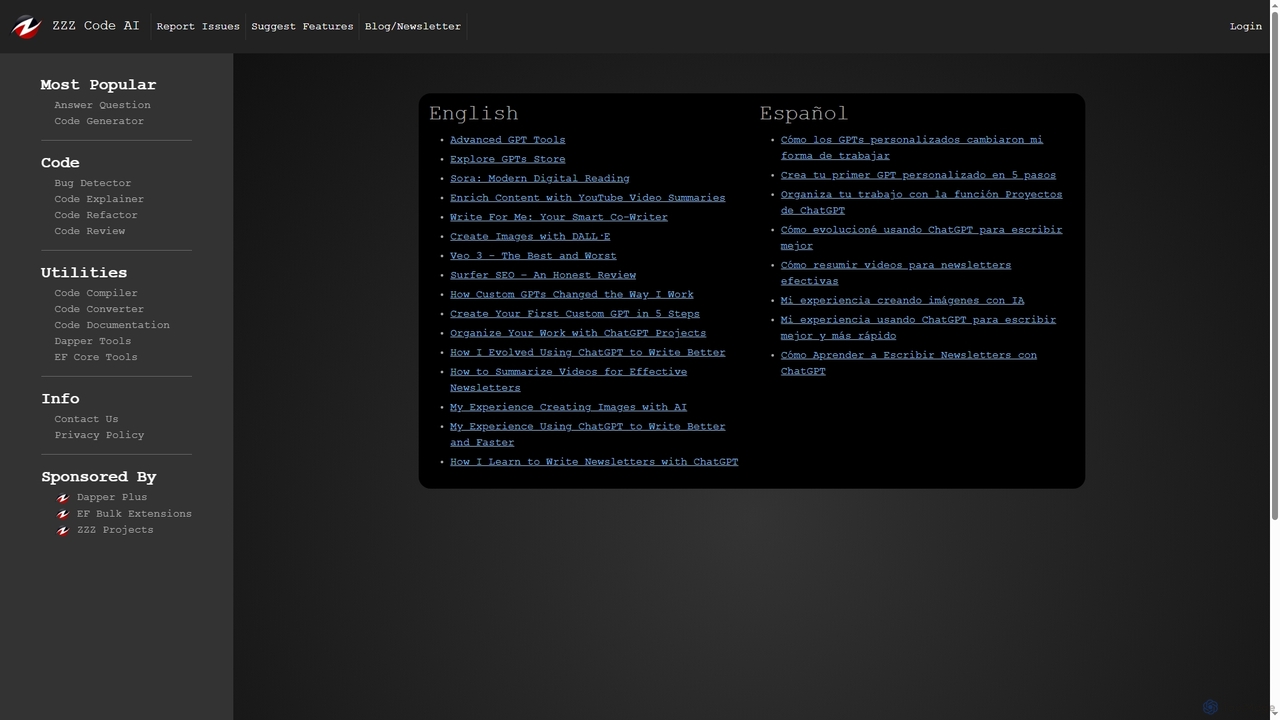The height and width of the screenshot is (720, 1280).
Task: Select Bug Detector in the sidebar
Action: click(x=92, y=183)
